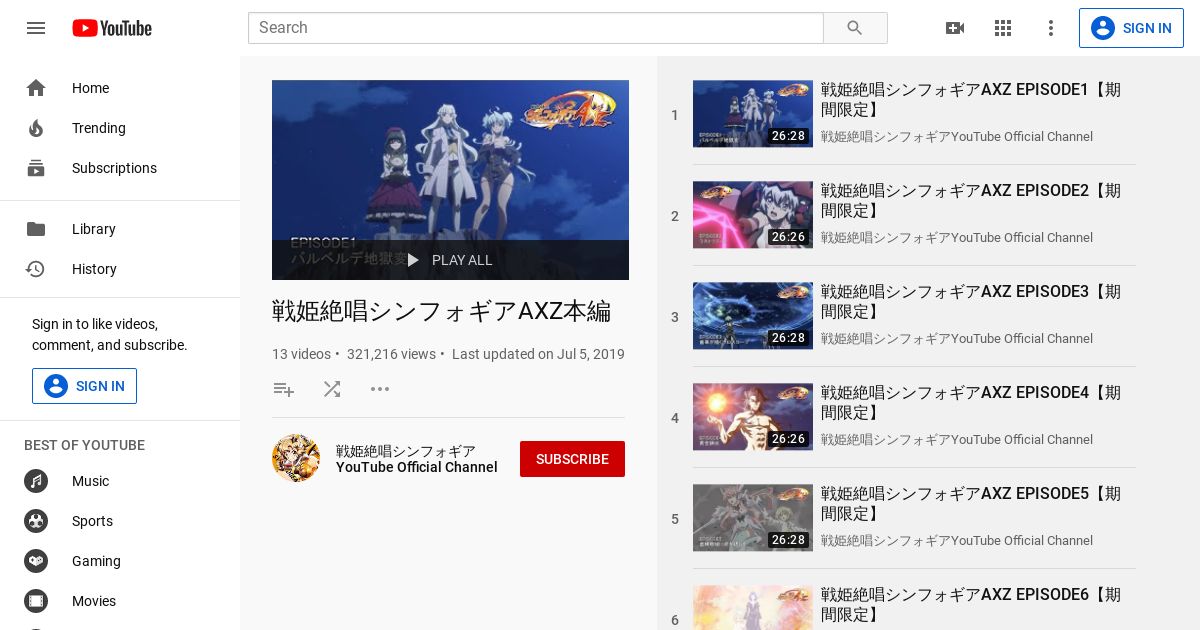Click the Sports category icon

36,521
